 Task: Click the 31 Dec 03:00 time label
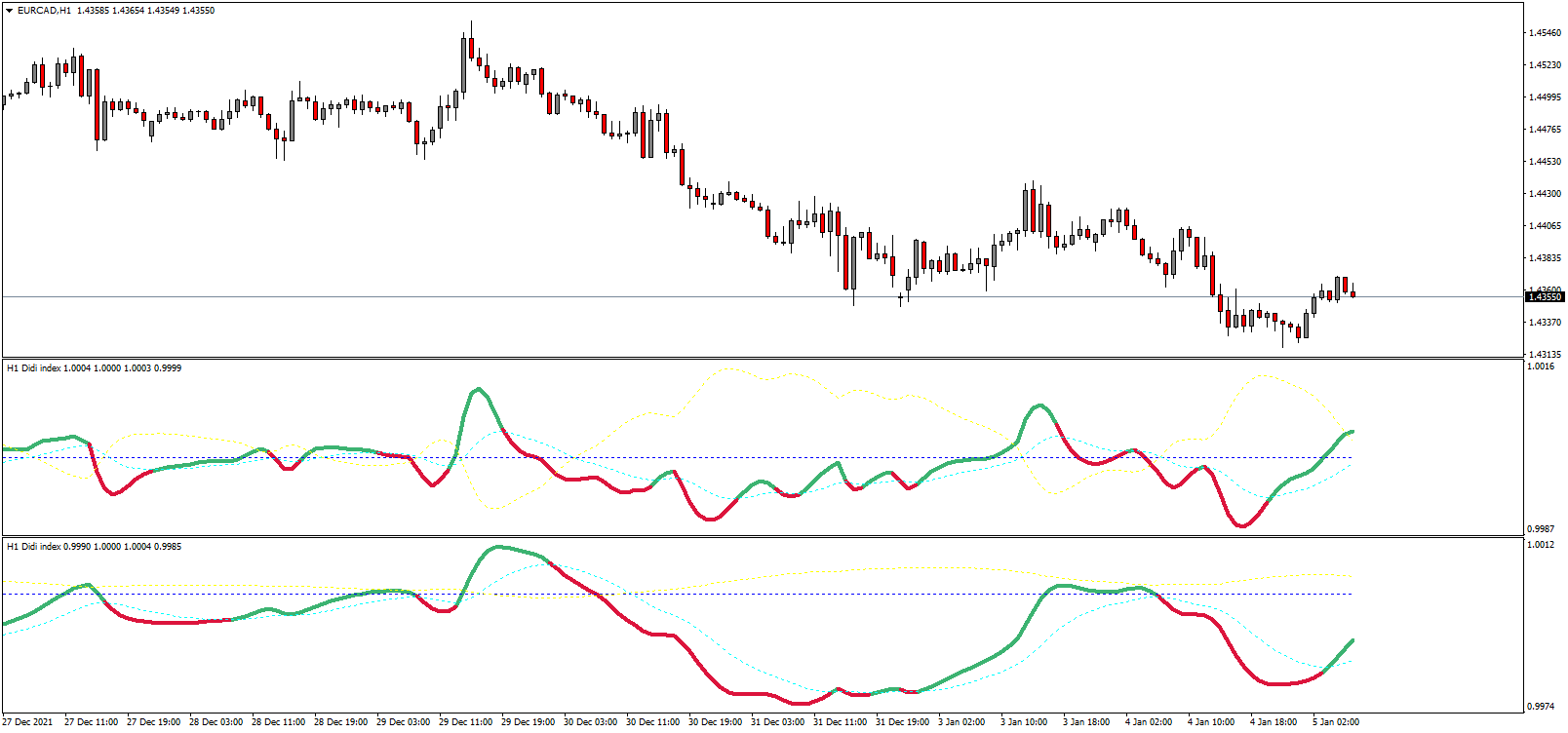pos(777,722)
